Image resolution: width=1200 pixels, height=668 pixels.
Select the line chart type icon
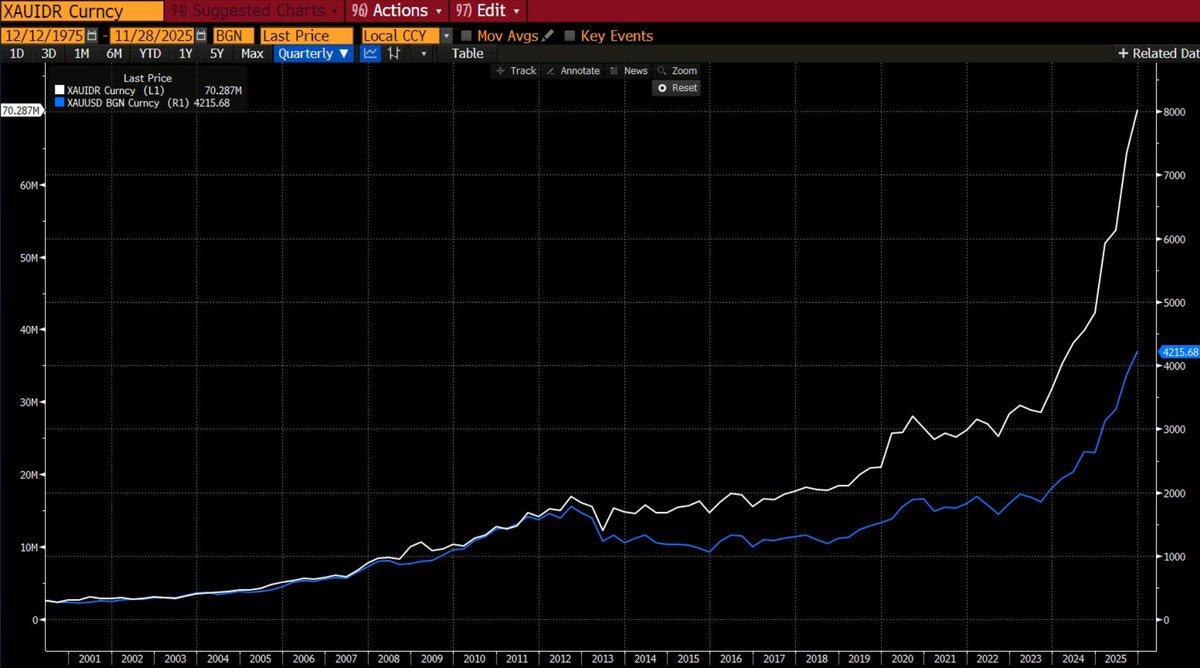coord(369,53)
